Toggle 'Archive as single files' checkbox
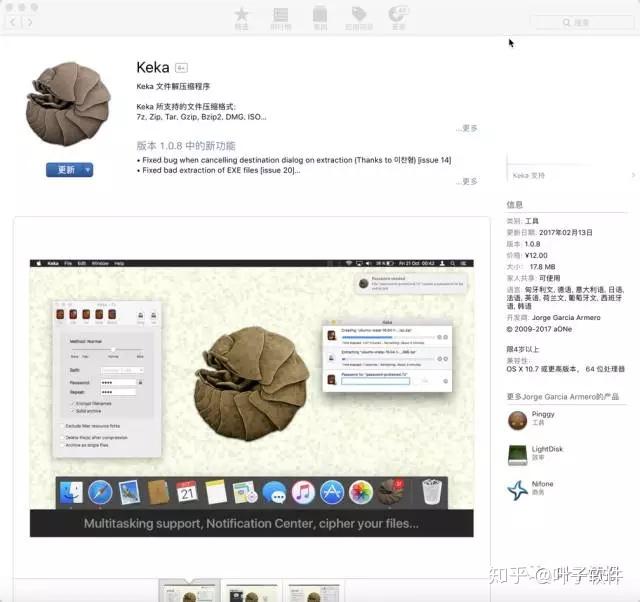 click(62, 445)
